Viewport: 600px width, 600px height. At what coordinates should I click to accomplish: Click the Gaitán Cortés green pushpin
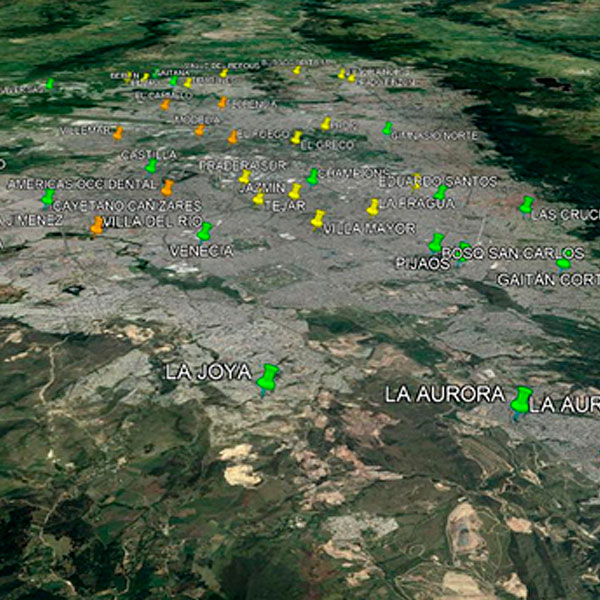(x=563, y=264)
